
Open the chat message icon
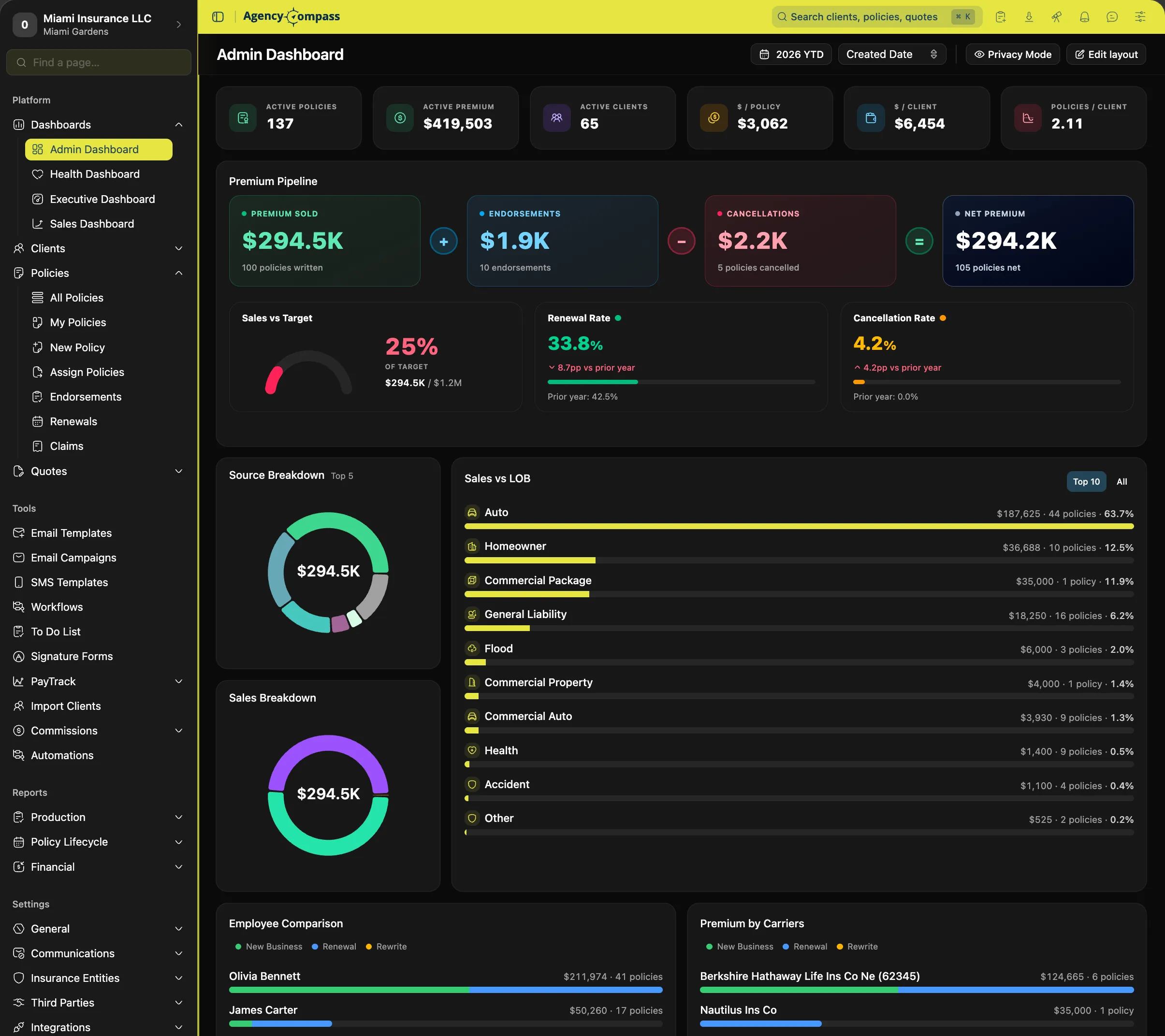pos(1112,16)
